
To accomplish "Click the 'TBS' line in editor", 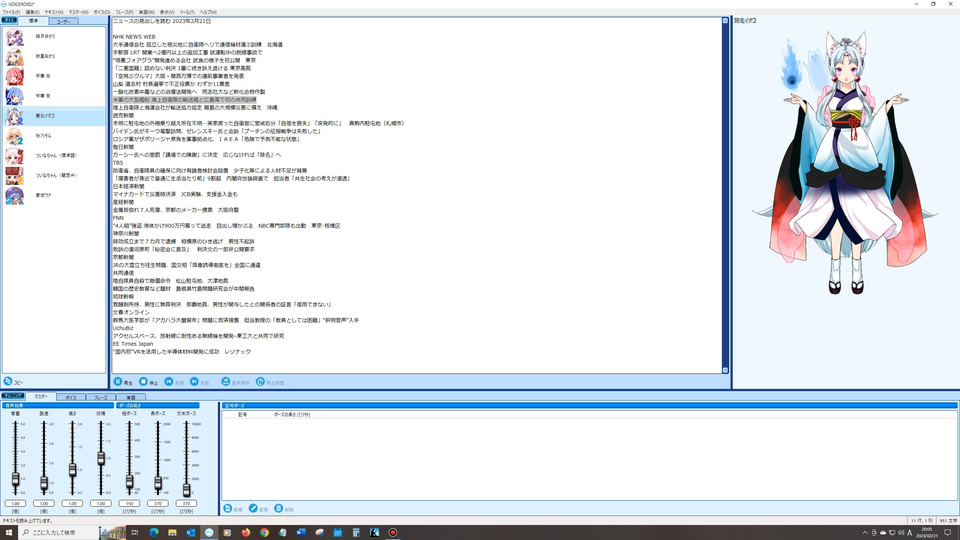I will pos(118,163).
